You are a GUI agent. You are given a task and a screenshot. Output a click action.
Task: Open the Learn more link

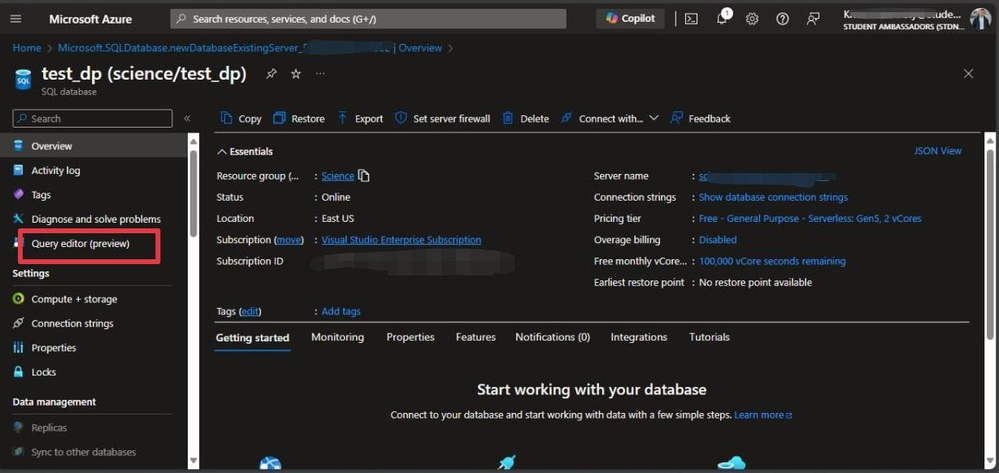point(763,415)
